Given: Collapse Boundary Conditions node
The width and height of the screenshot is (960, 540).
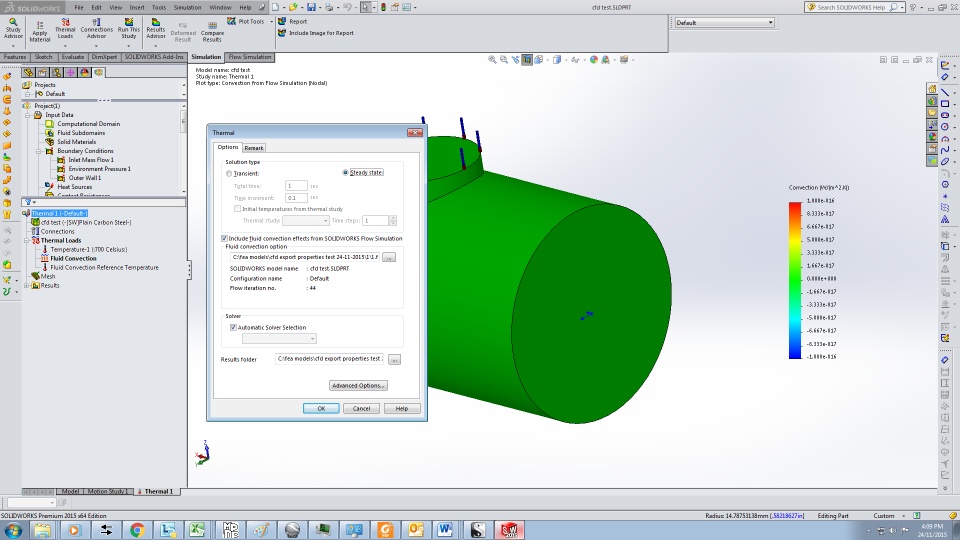Looking at the screenshot, I should click(39, 151).
